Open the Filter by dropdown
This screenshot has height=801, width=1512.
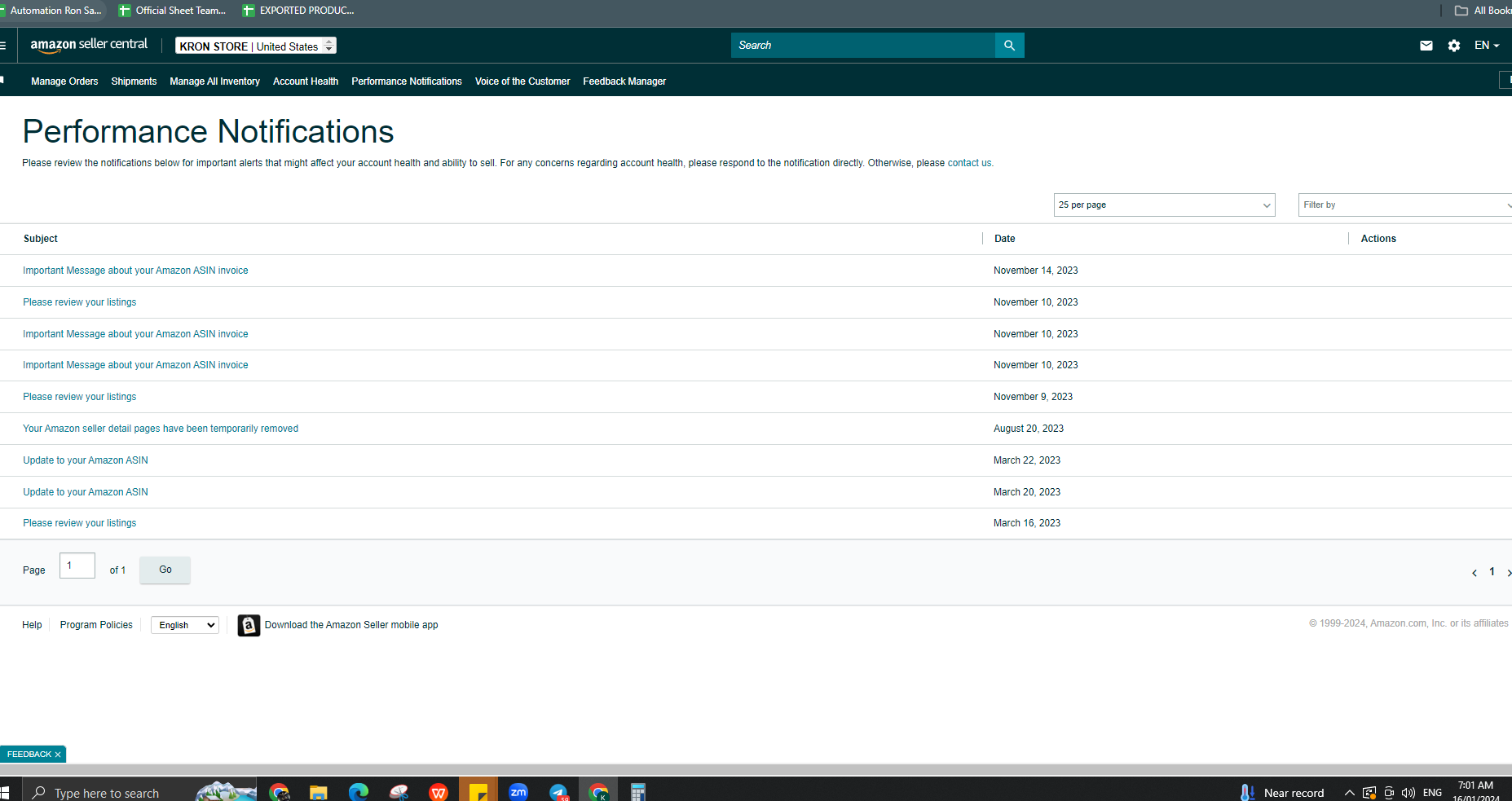pyautogui.click(x=1404, y=205)
